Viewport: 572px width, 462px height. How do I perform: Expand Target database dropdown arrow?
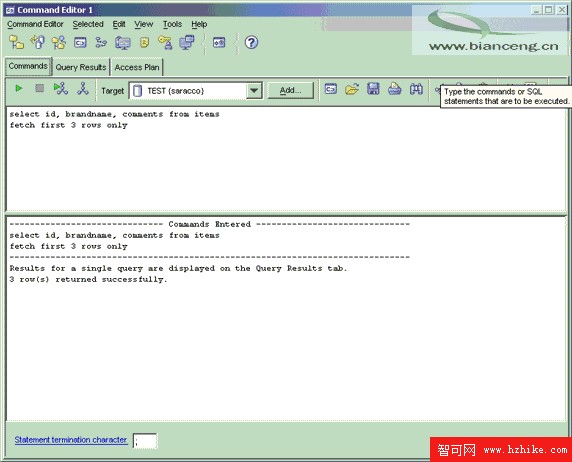(x=254, y=91)
